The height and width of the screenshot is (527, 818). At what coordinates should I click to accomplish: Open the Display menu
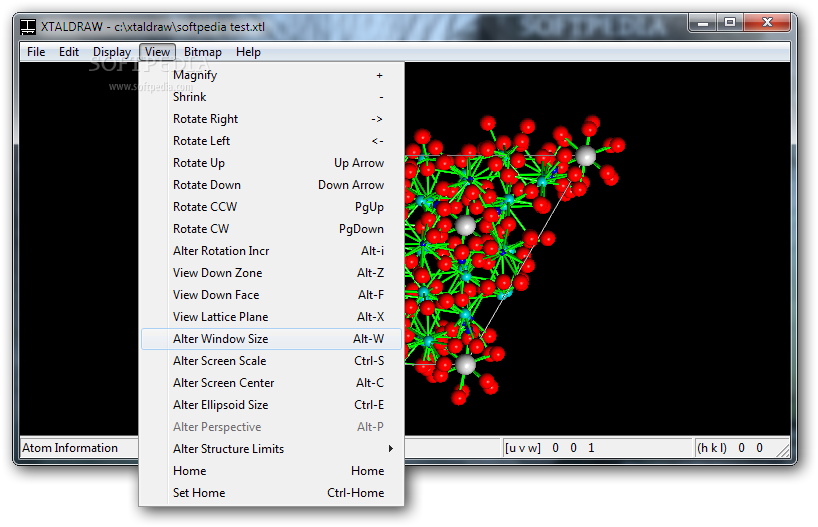112,52
